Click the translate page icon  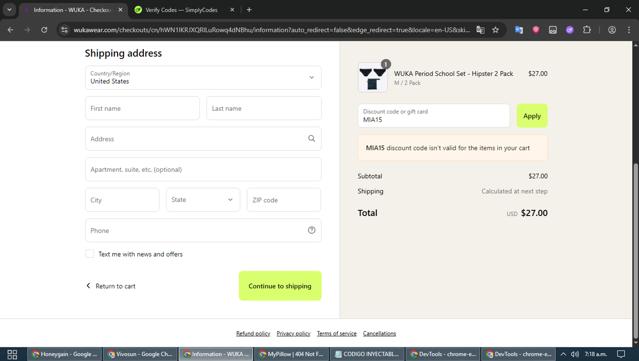point(480,30)
